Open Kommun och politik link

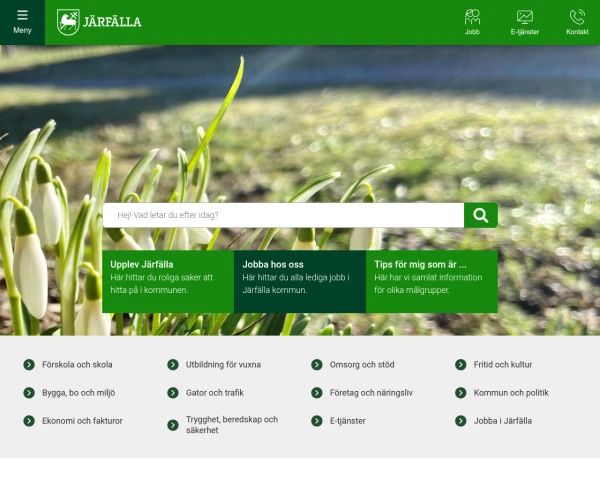(x=511, y=393)
